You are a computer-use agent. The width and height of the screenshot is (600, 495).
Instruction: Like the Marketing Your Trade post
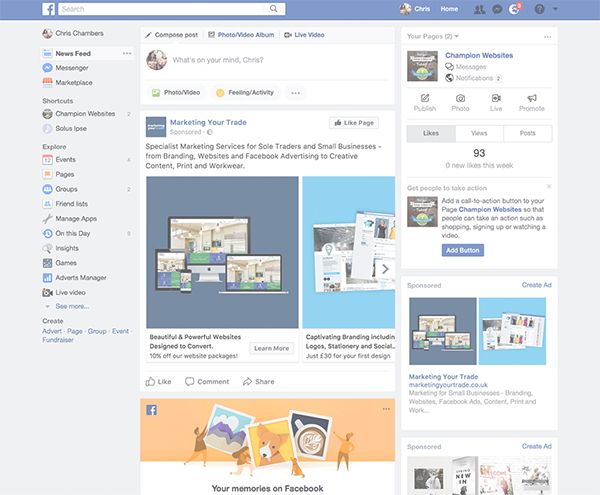pyautogui.click(x=158, y=381)
